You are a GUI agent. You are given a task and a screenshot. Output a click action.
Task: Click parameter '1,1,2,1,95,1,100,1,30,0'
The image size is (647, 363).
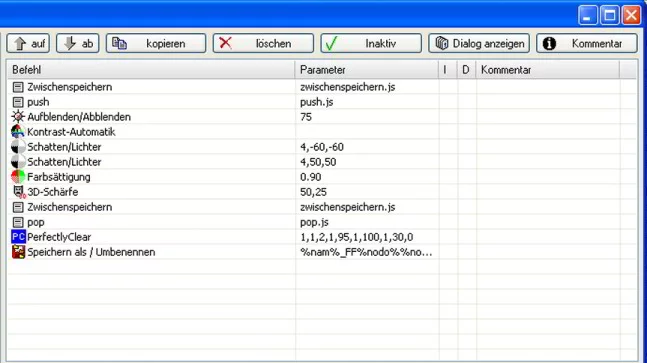click(357, 237)
